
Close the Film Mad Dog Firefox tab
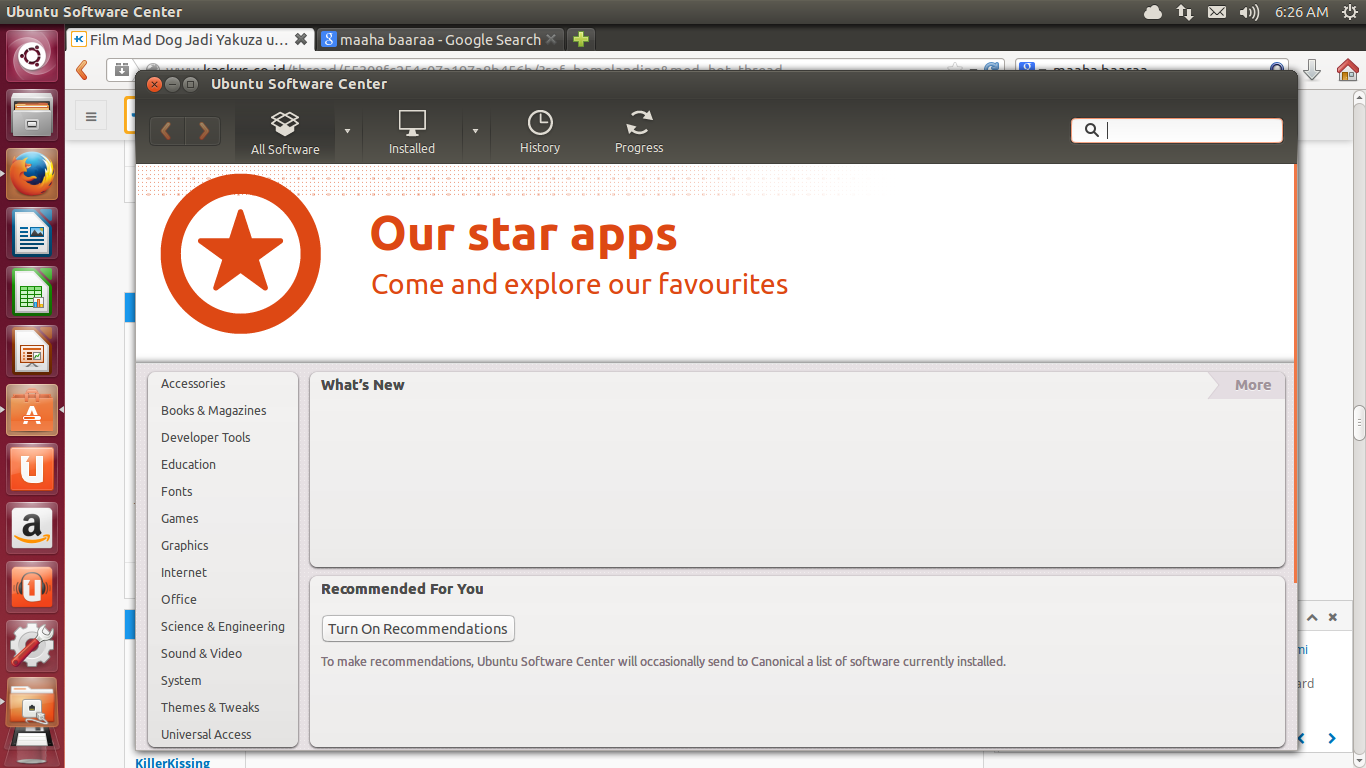pyautogui.click(x=300, y=39)
